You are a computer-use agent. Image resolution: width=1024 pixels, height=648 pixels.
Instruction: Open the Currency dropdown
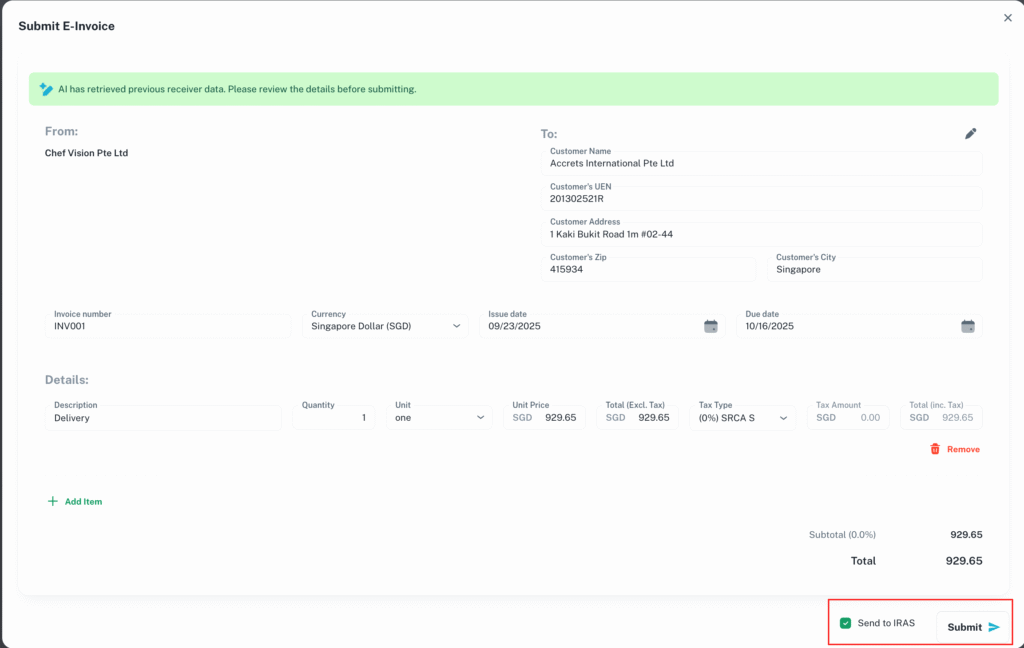385,325
